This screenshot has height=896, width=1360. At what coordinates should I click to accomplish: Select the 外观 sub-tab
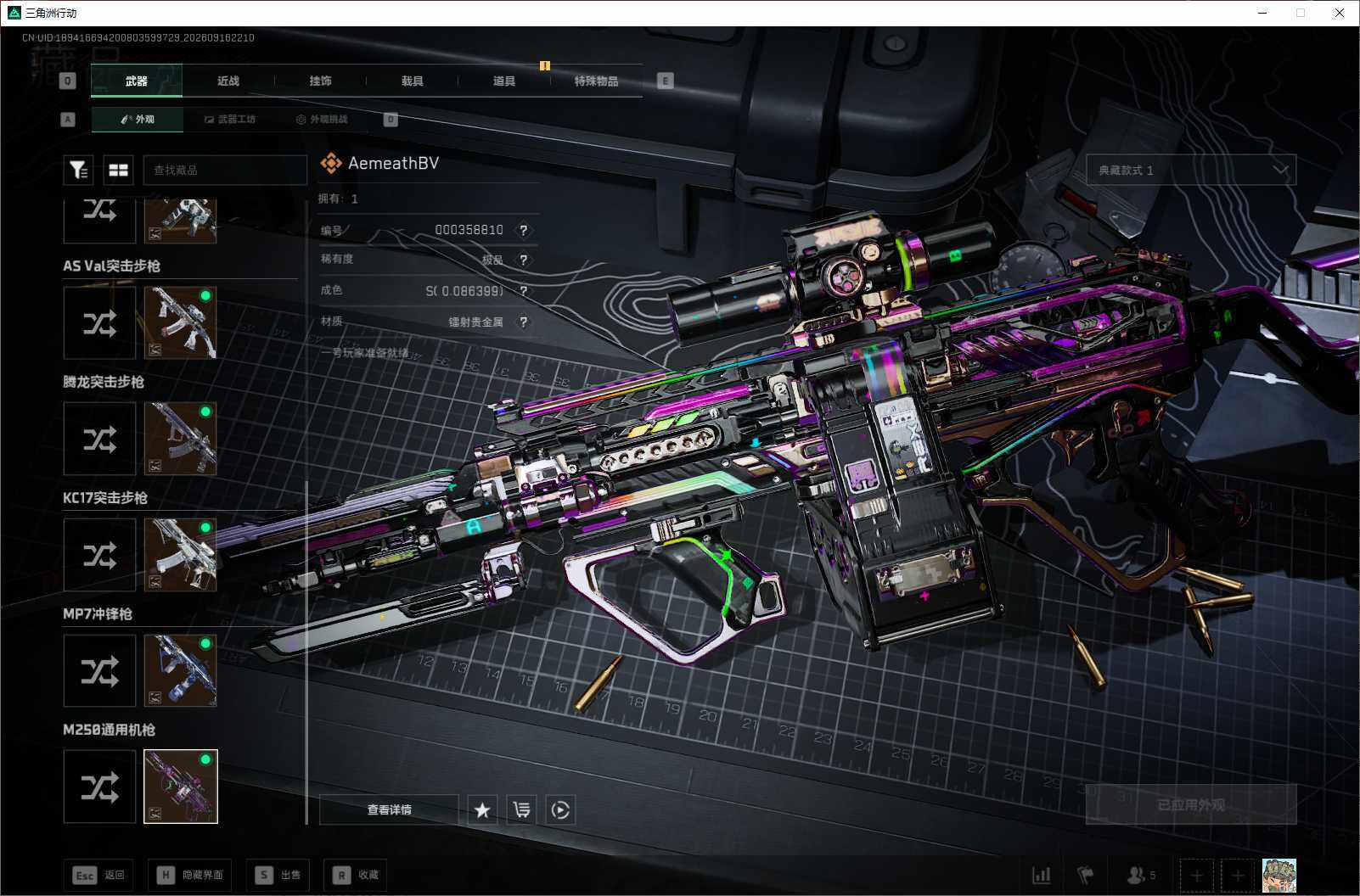[138, 120]
